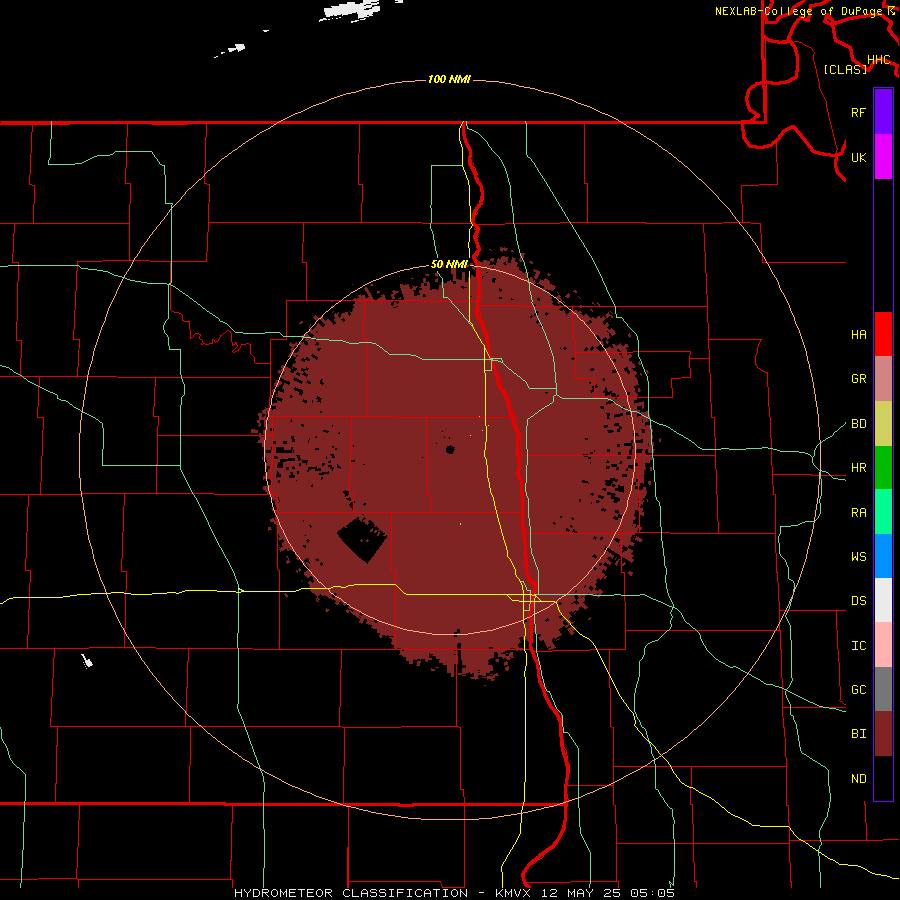Click the BI dark red legend swatch
Screen dimensions: 900x900
click(883, 734)
